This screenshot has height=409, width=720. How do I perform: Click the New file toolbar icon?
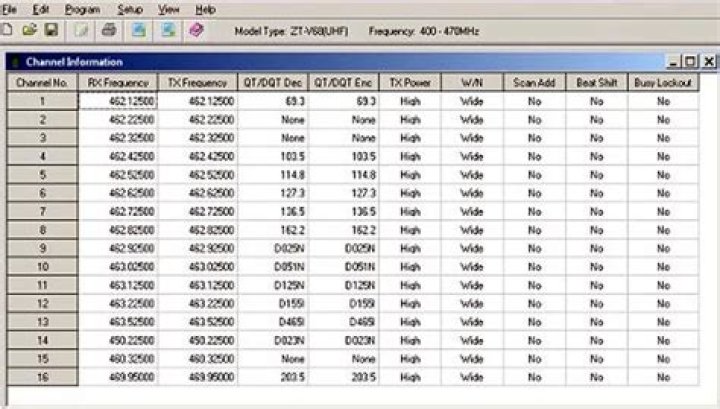[7, 30]
